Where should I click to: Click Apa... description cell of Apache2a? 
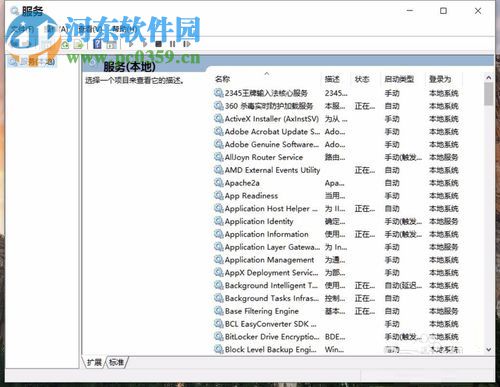point(335,183)
